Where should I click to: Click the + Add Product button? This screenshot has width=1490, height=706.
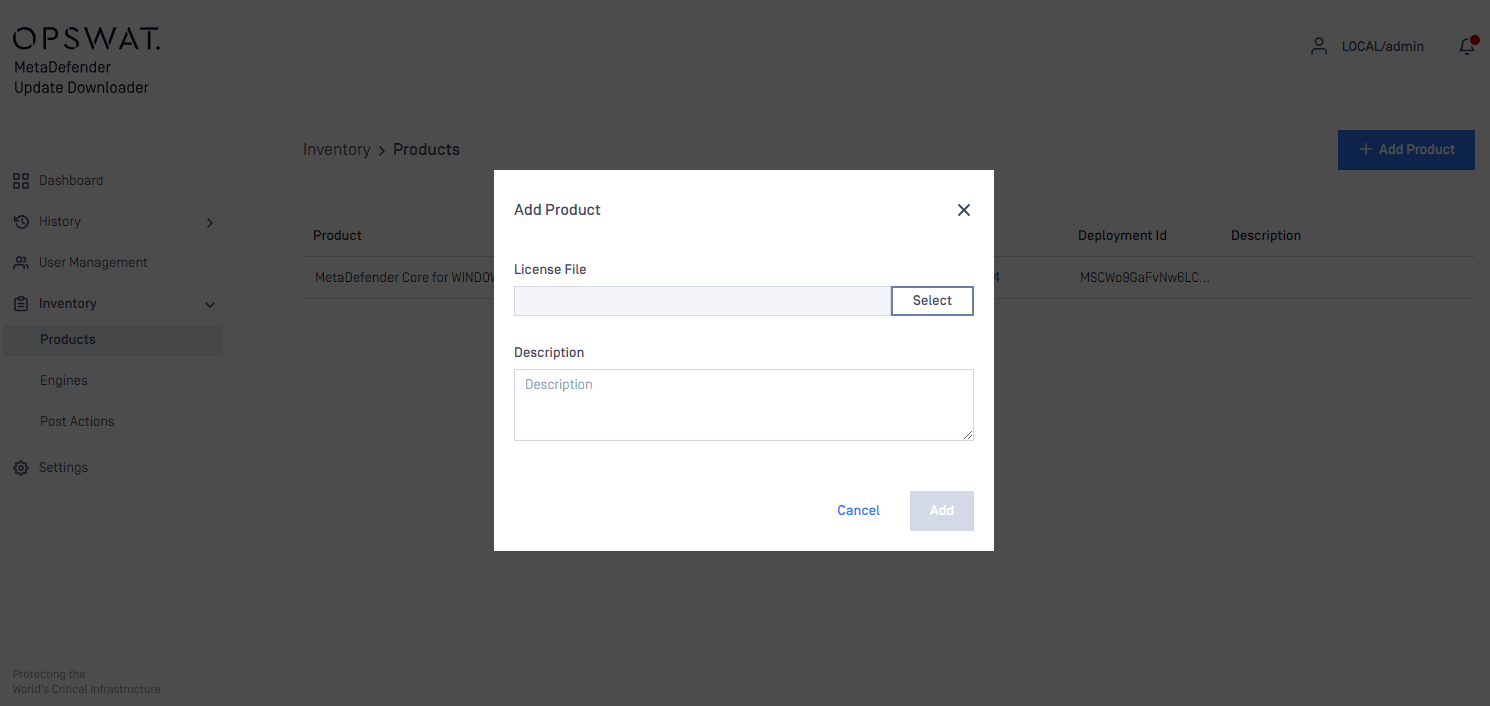click(1406, 150)
